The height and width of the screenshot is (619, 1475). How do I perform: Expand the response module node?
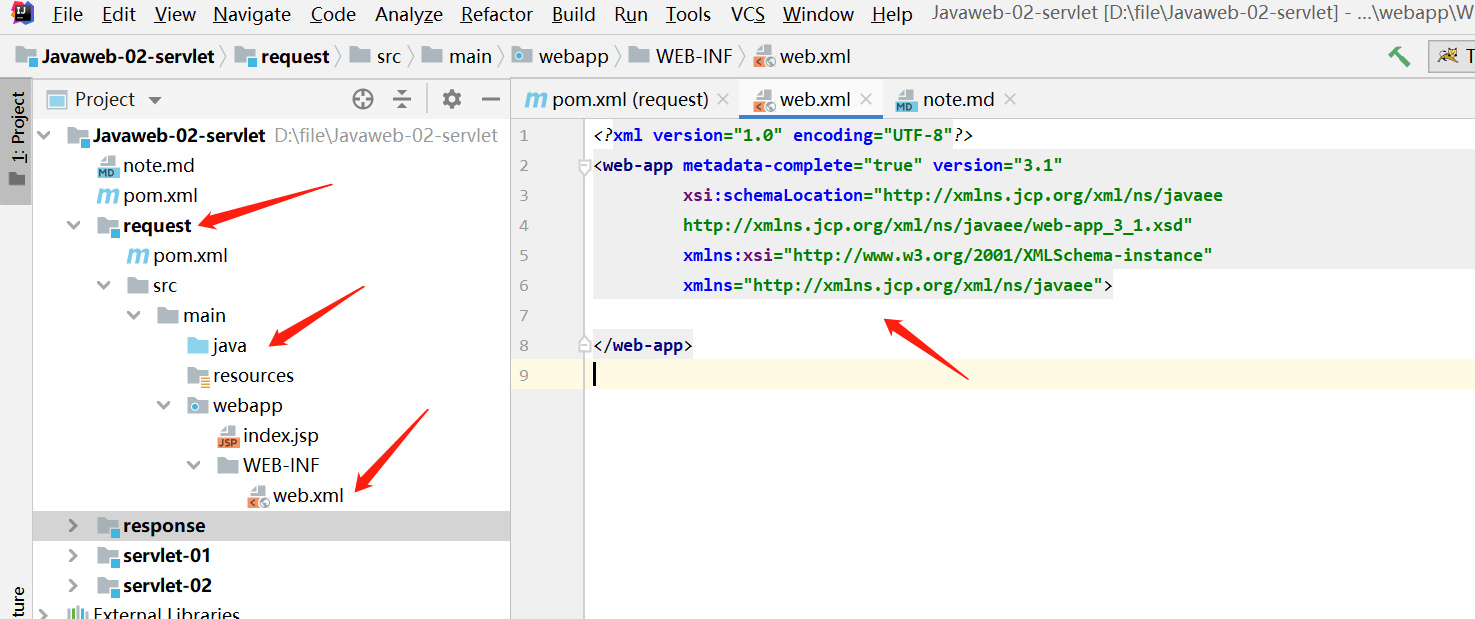(x=73, y=525)
